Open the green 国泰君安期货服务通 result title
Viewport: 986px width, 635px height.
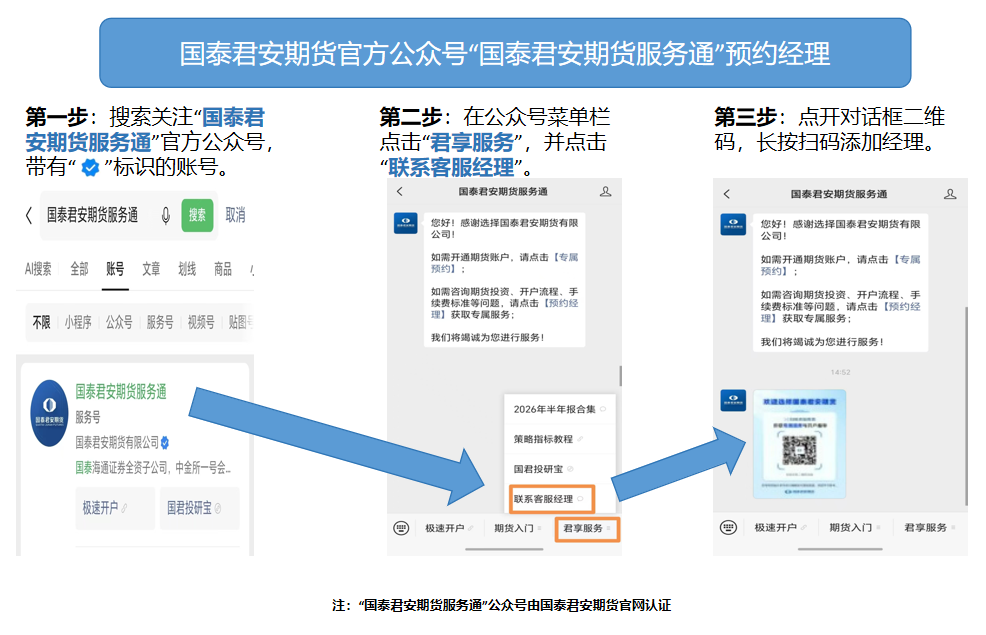tap(121, 392)
